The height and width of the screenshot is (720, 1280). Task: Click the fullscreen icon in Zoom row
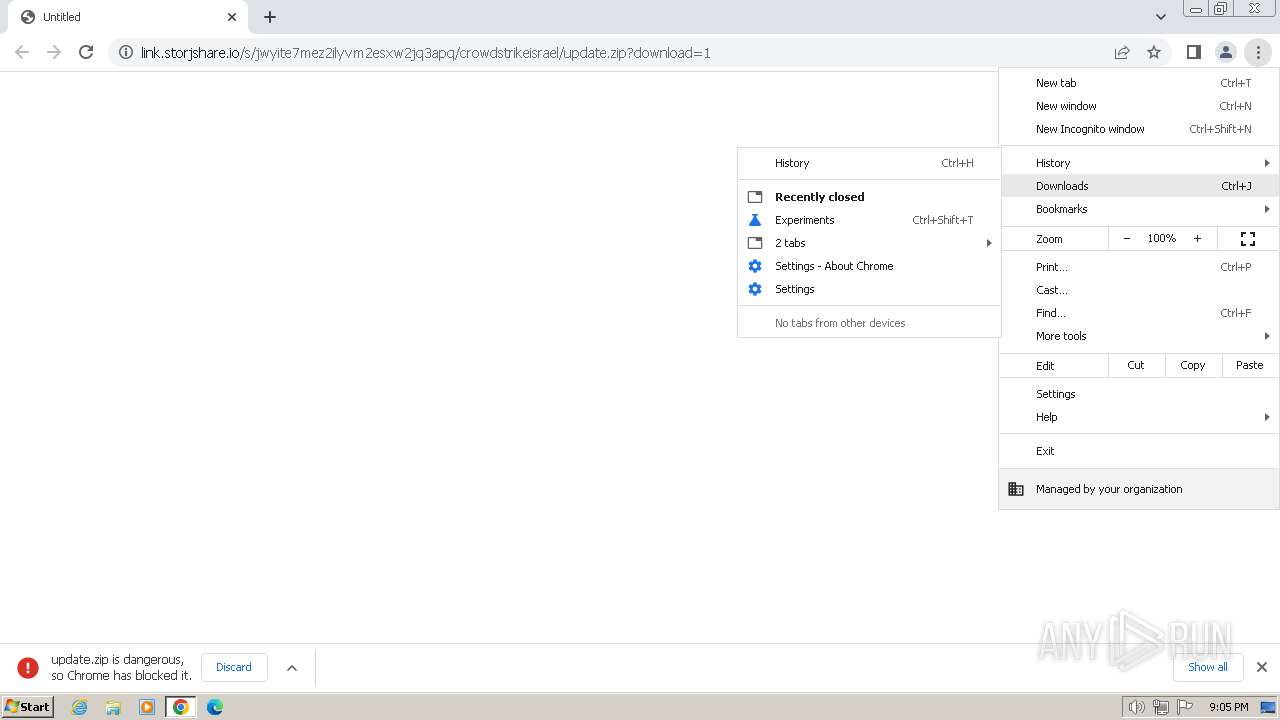pyautogui.click(x=1248, y=239)
